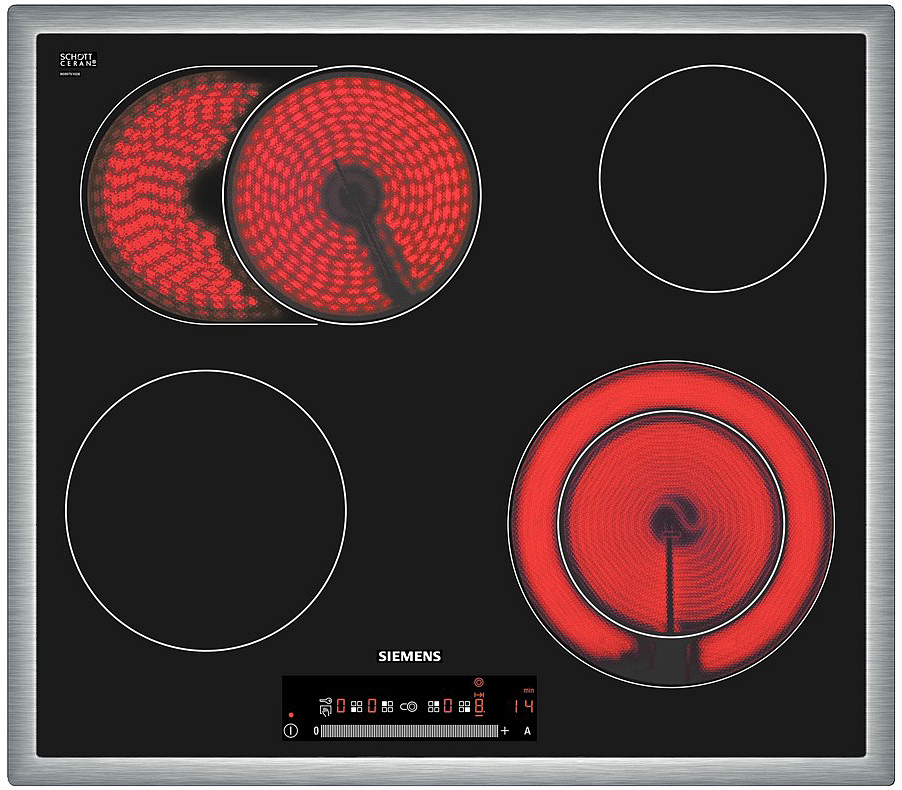The image size is (902, 790).
Task: Touch the unlit rear-right cooking zone
Action: 712,178
